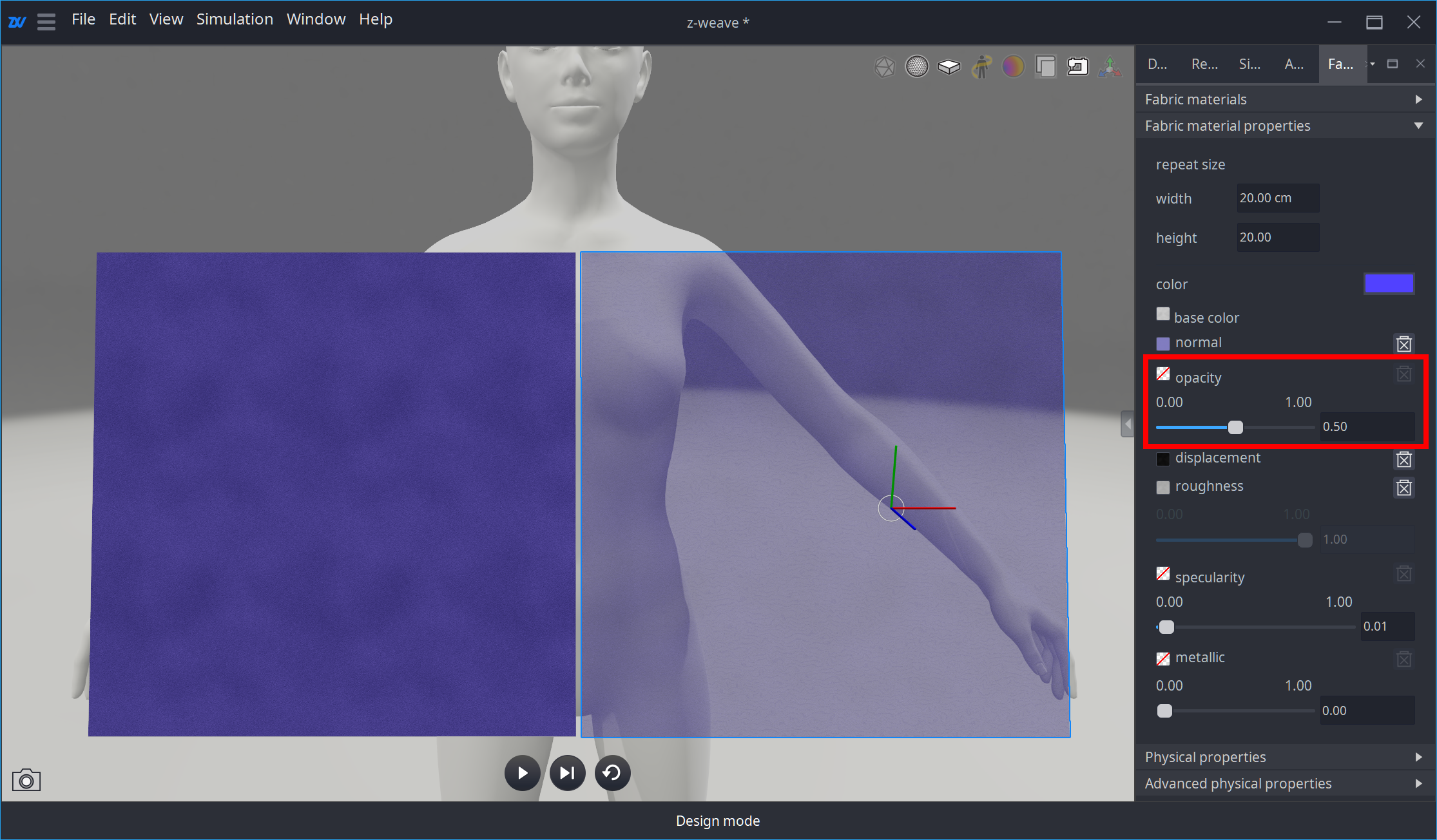The width and height of the screenshot is (1437, 840).
Task: Start simulation with the play button
Action: click(x=522, y=772)
